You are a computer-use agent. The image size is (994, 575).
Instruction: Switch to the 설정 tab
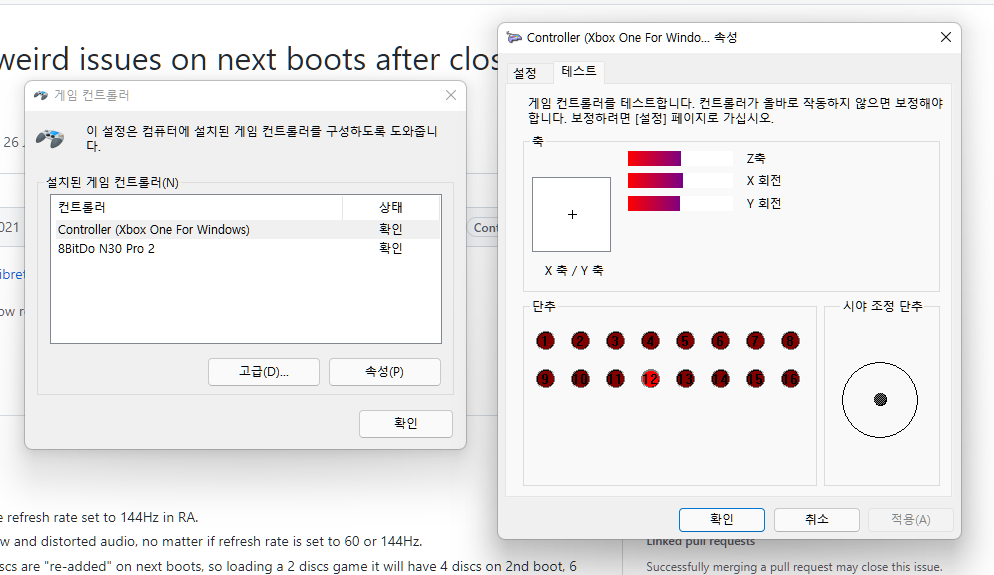(525, 73)
